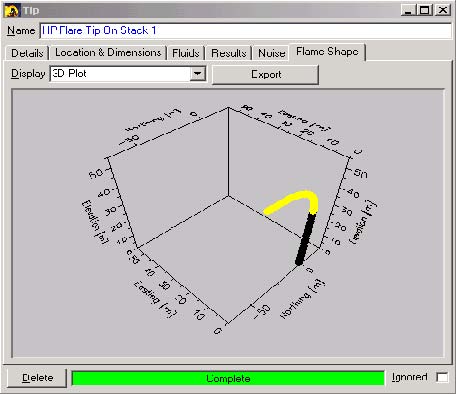
Task: Click the Delete button
Action: click(37, 378)
